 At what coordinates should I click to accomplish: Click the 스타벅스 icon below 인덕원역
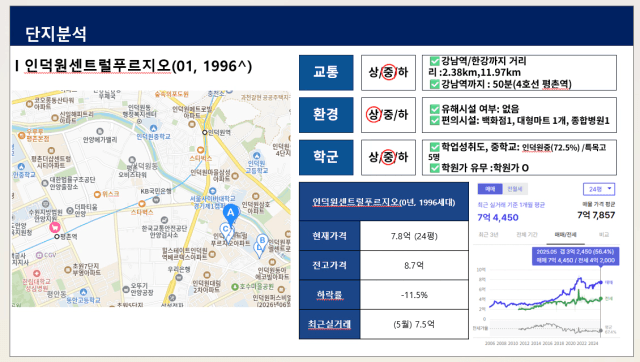[200, 150]
